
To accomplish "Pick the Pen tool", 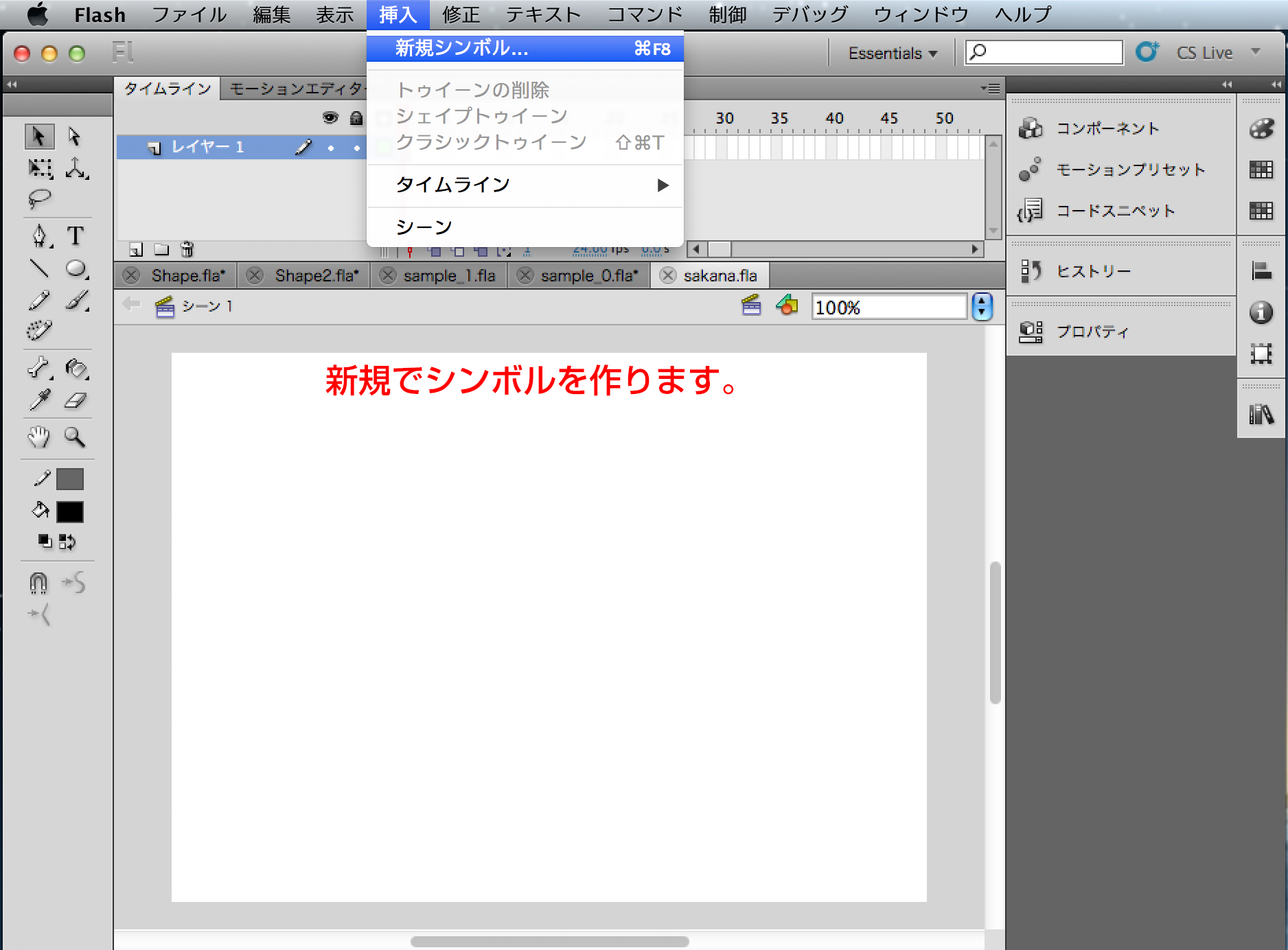I will pyautogui.click(x=40, y=236).
